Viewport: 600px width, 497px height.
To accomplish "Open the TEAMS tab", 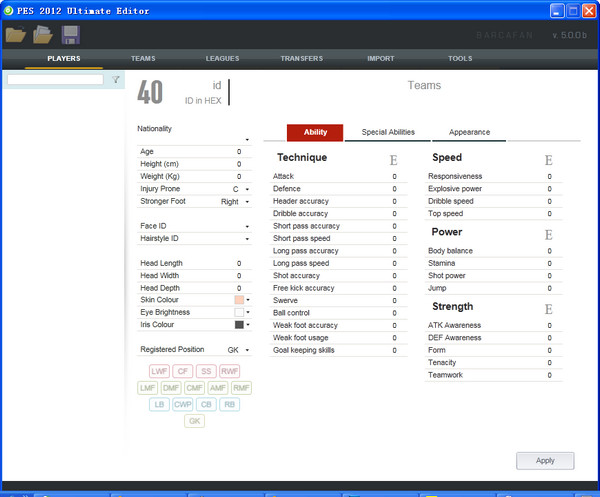I will click(x=143, y=59).
